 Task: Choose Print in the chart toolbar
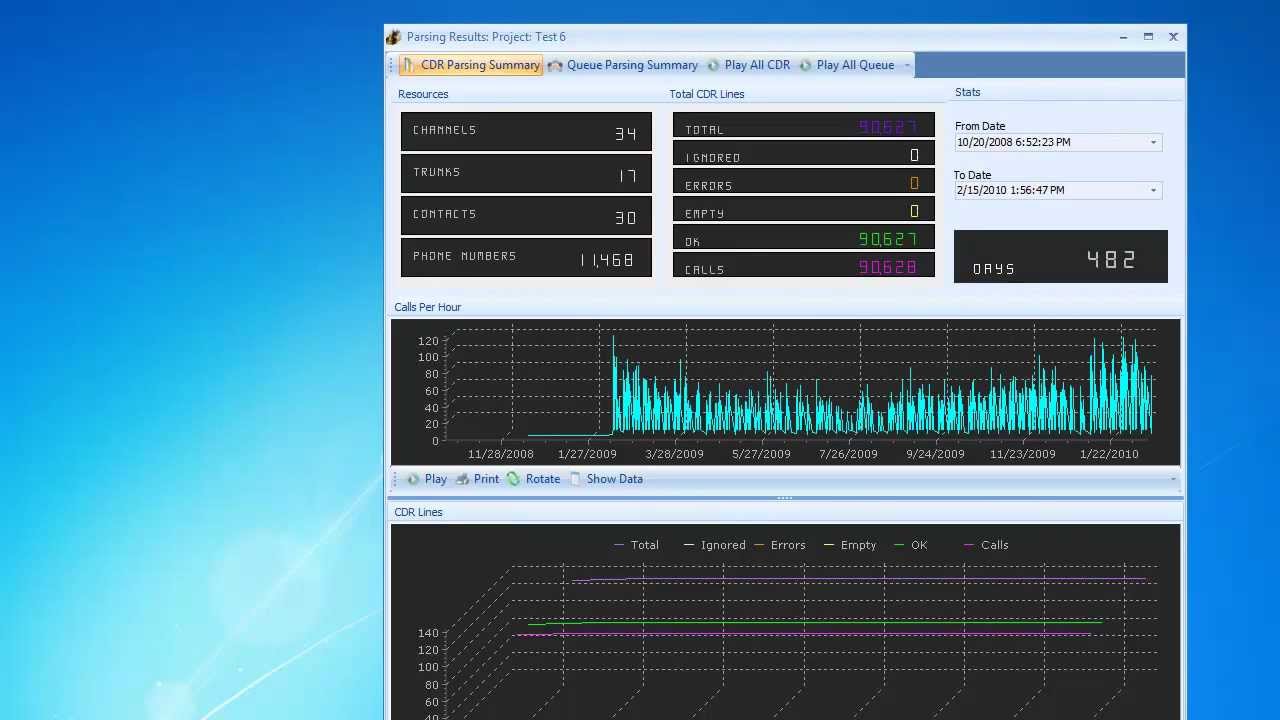[477, 479]
